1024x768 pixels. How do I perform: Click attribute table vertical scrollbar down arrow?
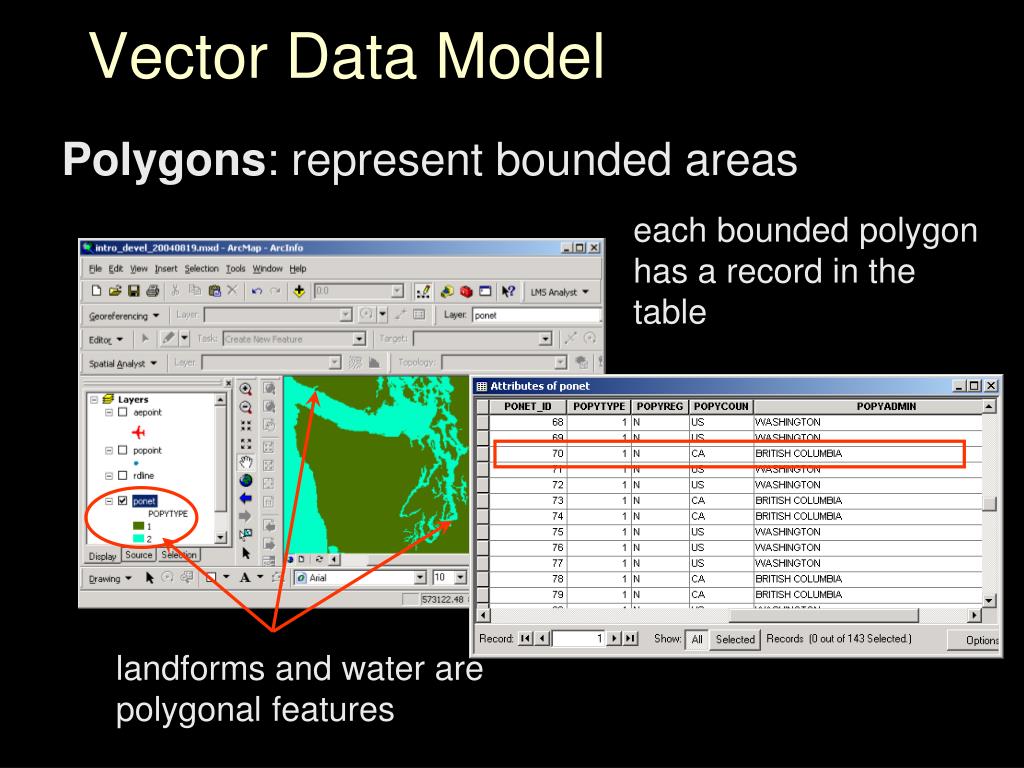coord(989,600)
